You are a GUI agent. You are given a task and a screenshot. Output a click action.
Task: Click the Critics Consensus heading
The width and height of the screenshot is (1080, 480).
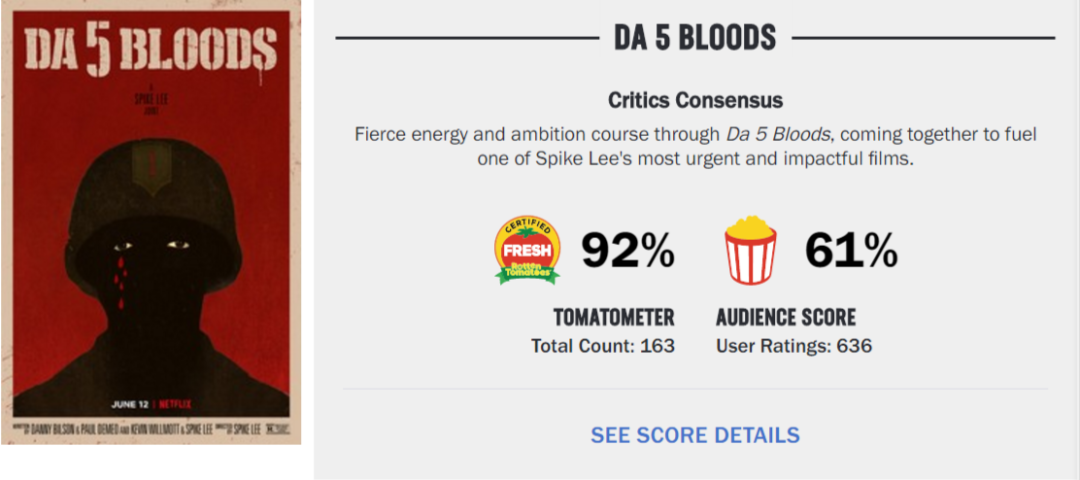[695, 101]
